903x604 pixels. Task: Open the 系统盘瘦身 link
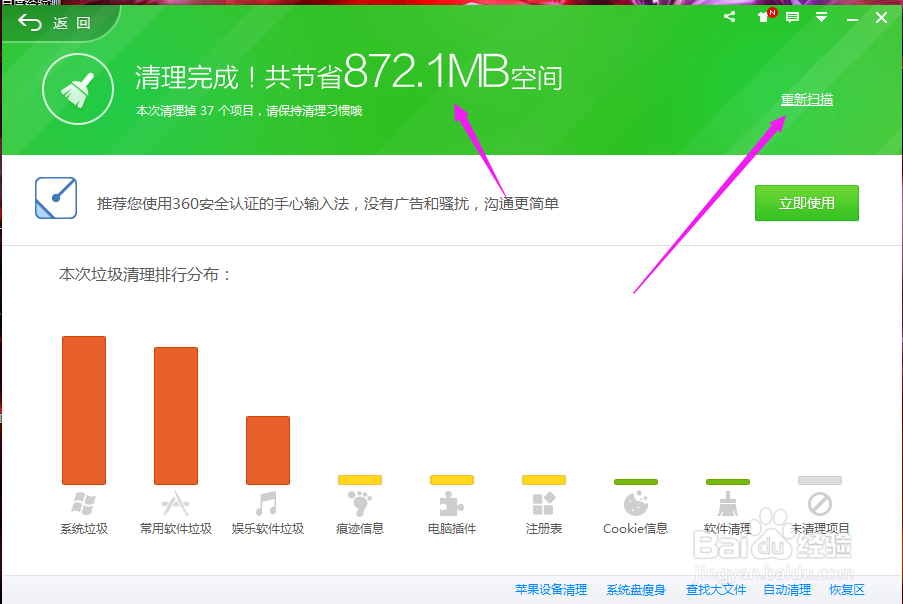point(636,590)
